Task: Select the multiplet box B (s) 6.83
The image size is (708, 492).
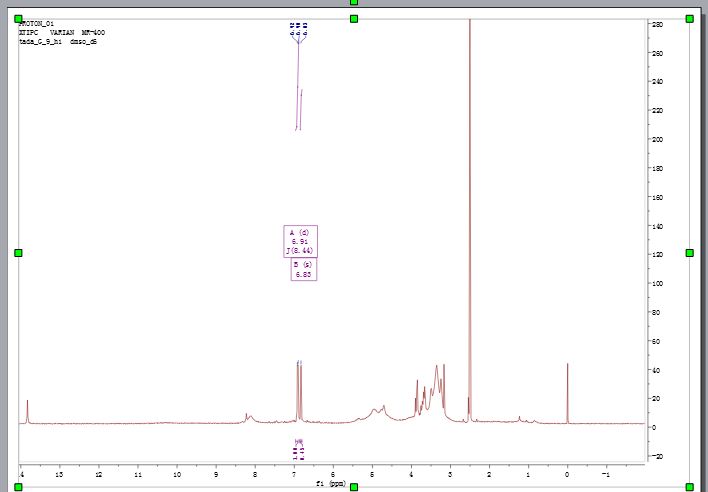Action: [304, 269]
